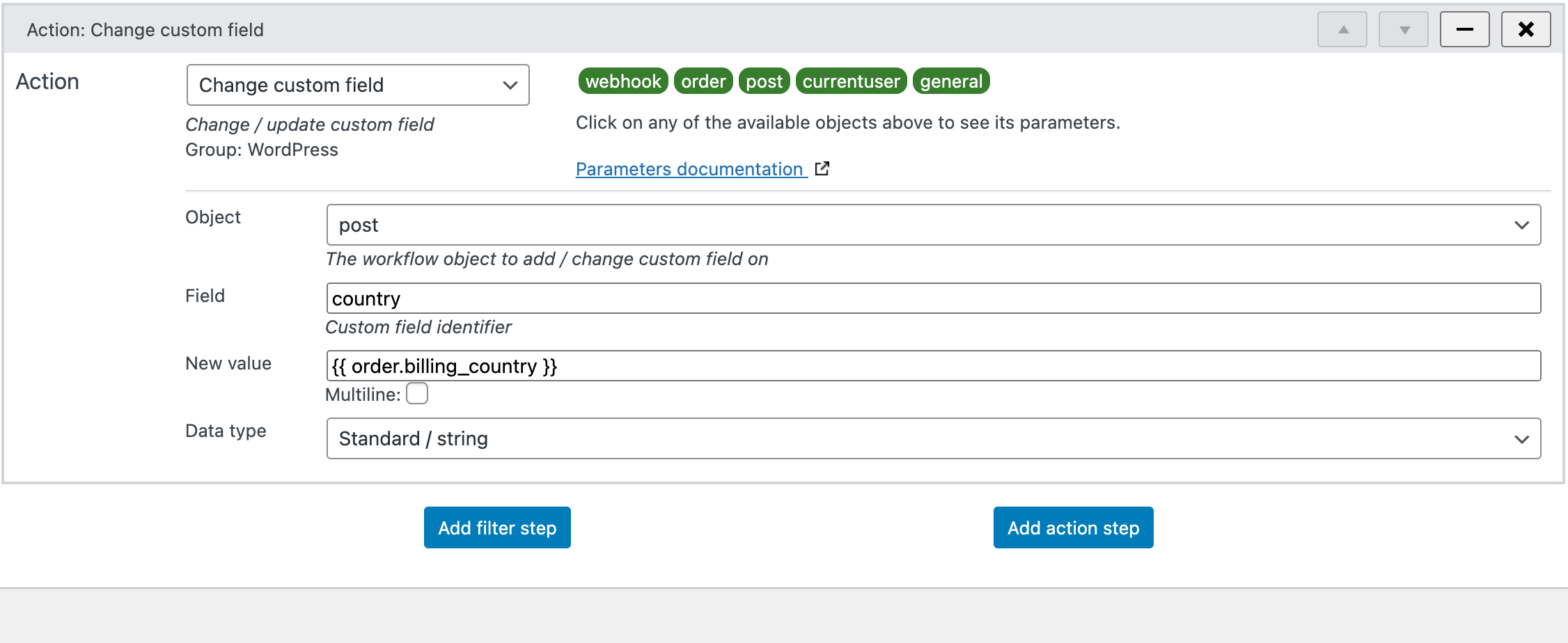Open Parameters documentation via the external link icon
This screenshot has width=1568, height=643.
click(822, 168)
